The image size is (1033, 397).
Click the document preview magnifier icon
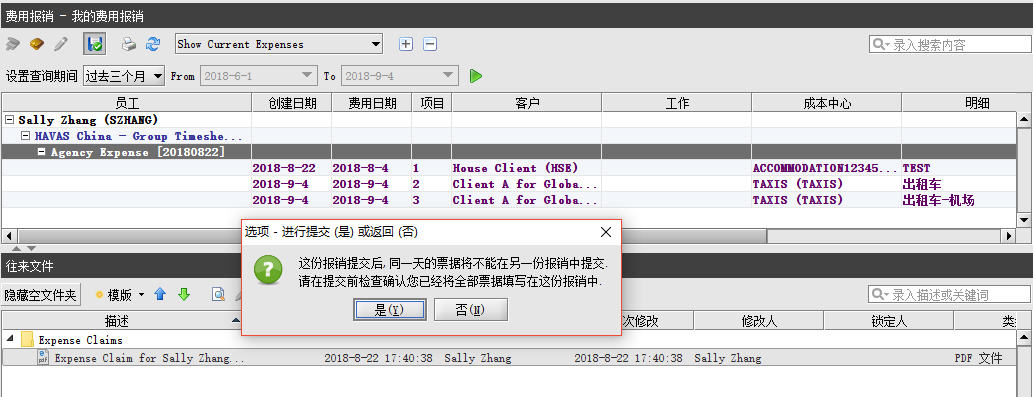coord(218,294)
